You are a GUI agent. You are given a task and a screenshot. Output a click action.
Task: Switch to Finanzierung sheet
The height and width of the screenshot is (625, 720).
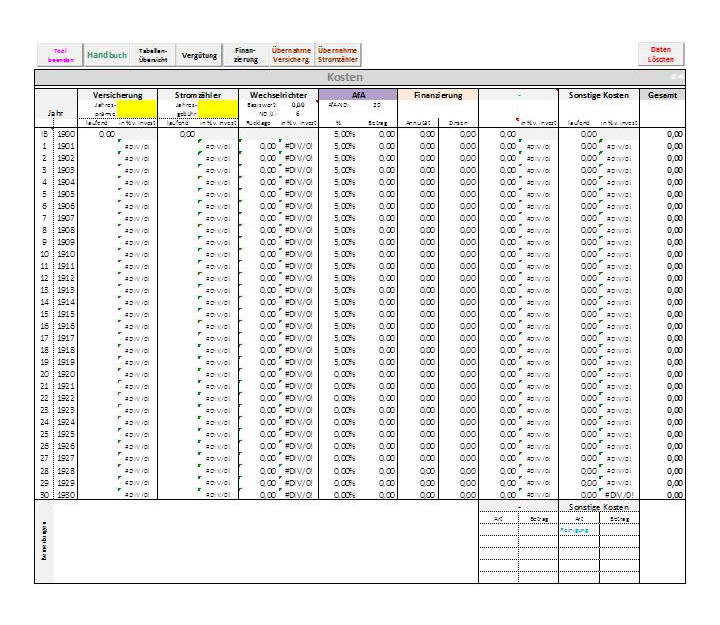tap(245, 55)
